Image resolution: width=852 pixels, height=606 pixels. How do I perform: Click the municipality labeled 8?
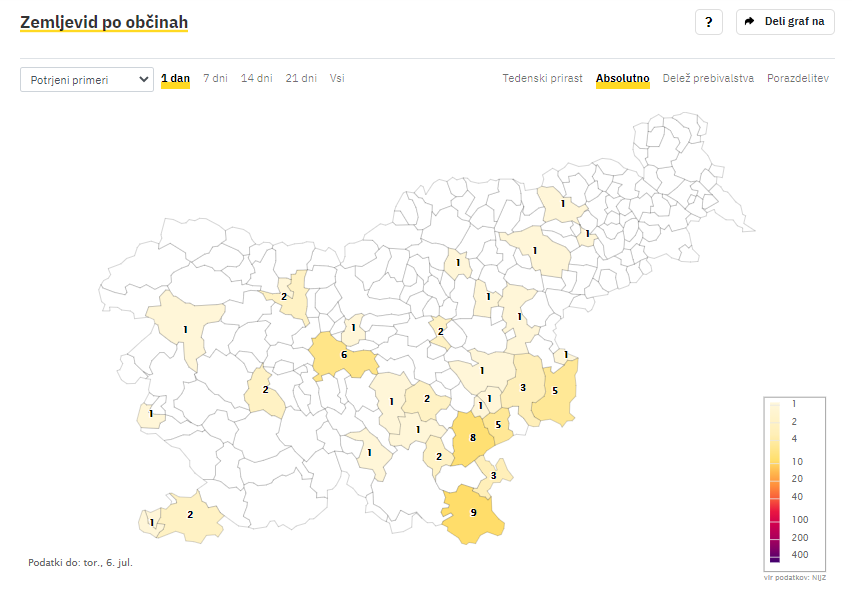click(x=470, y=440)
